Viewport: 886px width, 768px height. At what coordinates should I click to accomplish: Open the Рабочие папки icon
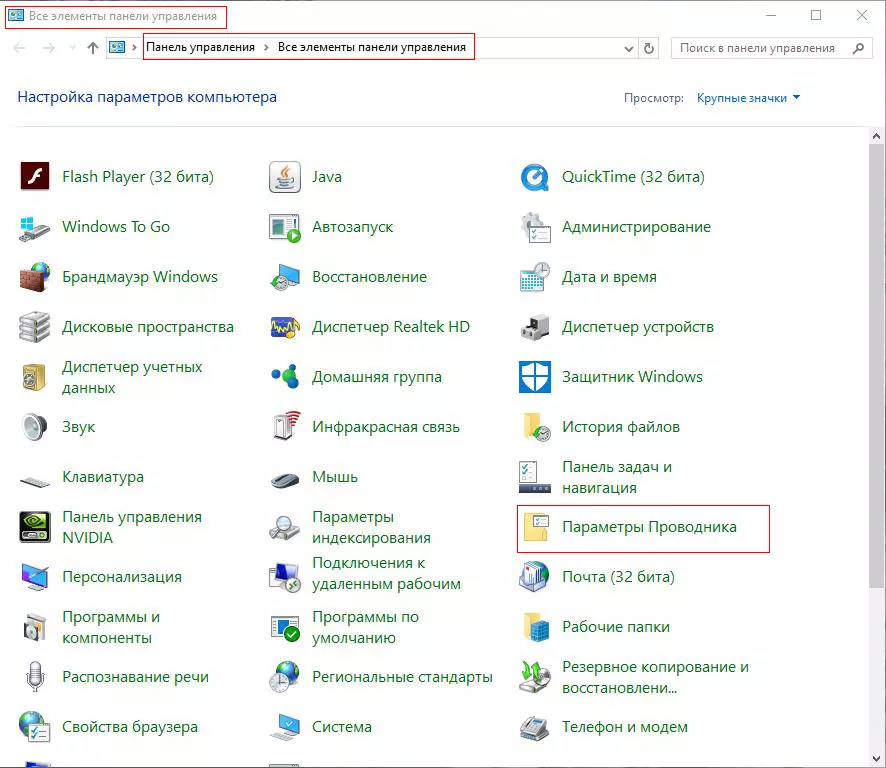pos(536,627)
